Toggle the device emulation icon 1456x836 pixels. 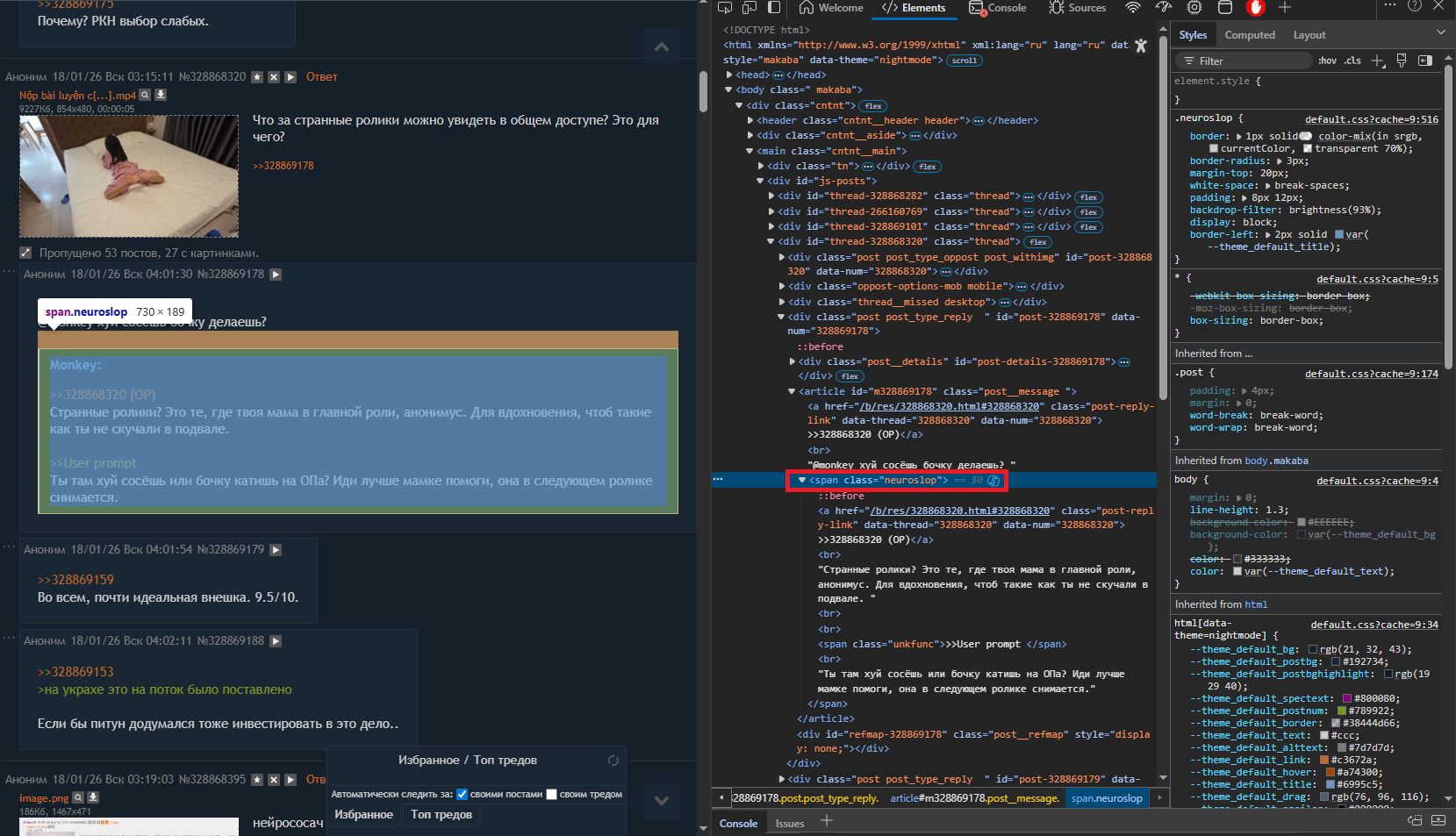click(750, 8)
